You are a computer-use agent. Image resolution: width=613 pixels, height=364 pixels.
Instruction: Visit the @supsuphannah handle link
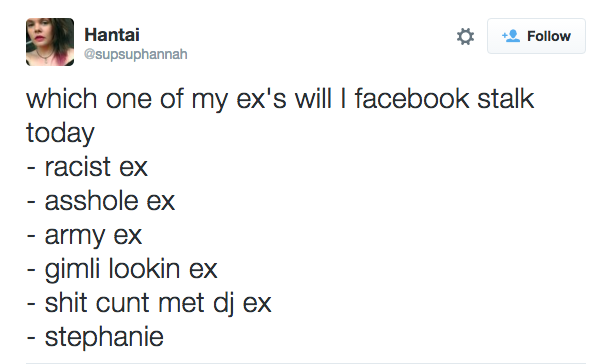[x=136, y=54]
